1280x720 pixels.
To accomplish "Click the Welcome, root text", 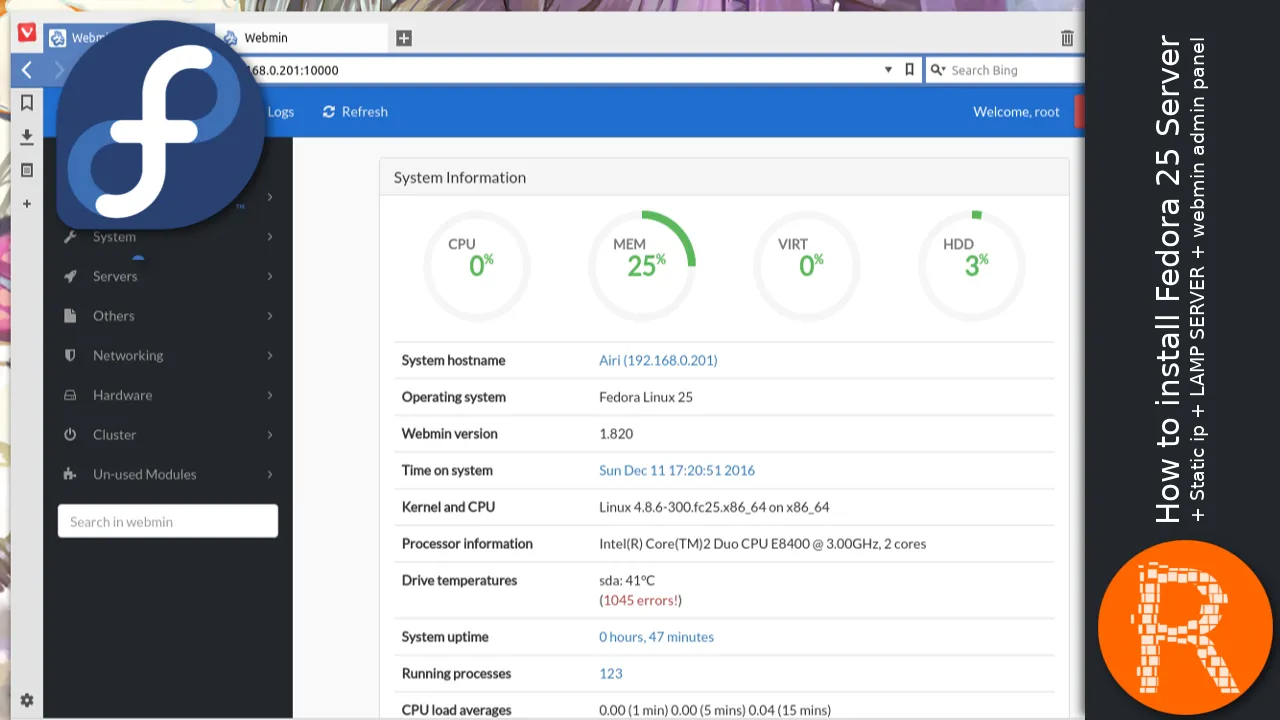I will coord(1016,112).
